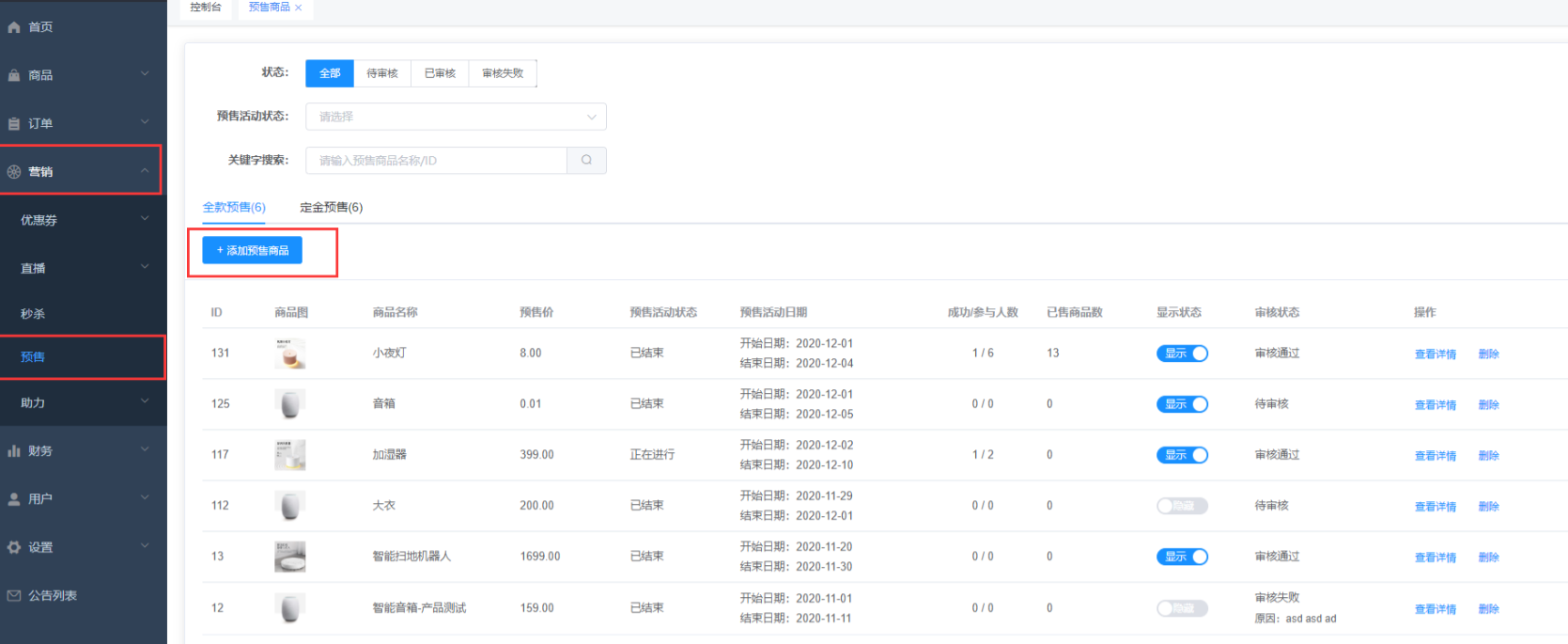Screen dimensions: 1568x644
Task: Click the 智能扫地机器人 product thumbnail
Action: tap(289, 557)
